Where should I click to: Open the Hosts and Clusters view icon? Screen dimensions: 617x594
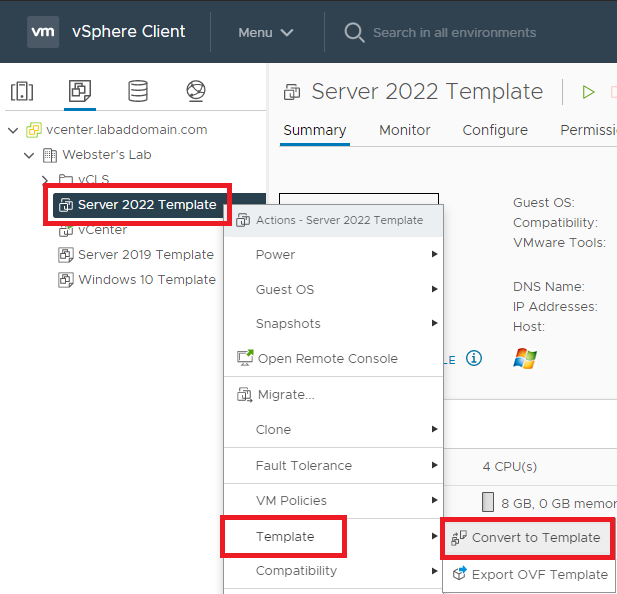coord(22,92)
